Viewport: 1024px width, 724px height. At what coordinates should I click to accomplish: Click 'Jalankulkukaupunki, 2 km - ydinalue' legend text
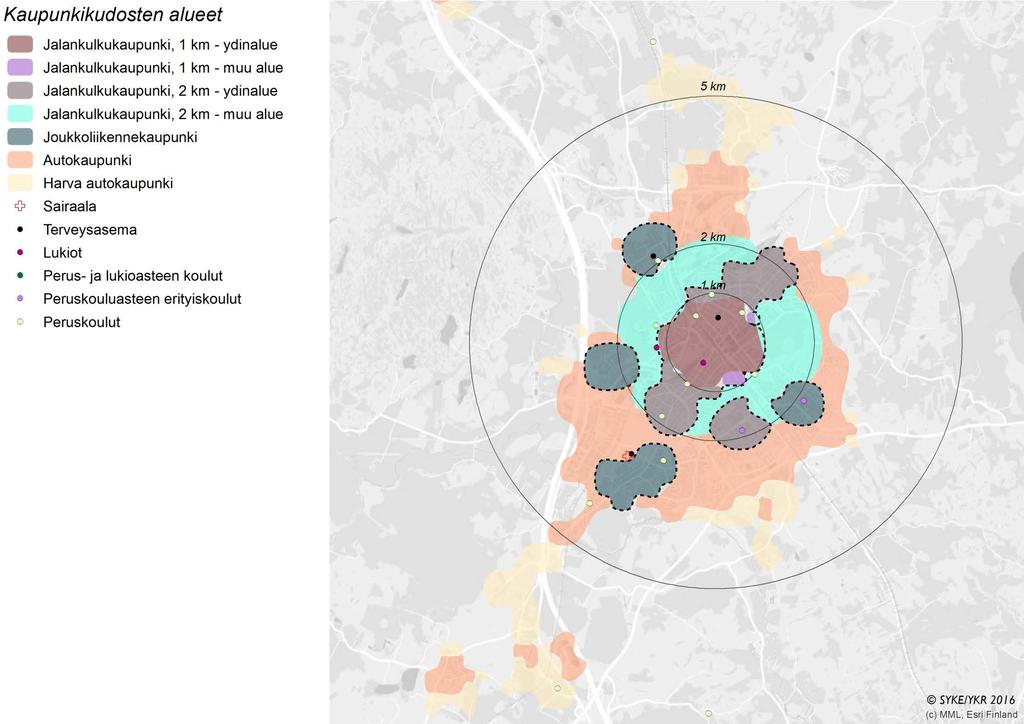(160, 91)
